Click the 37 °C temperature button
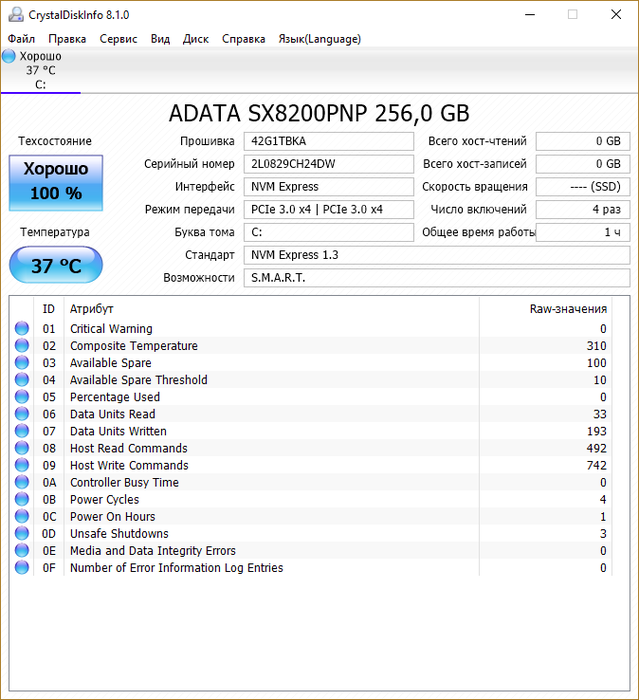 [x=56, y=265]
